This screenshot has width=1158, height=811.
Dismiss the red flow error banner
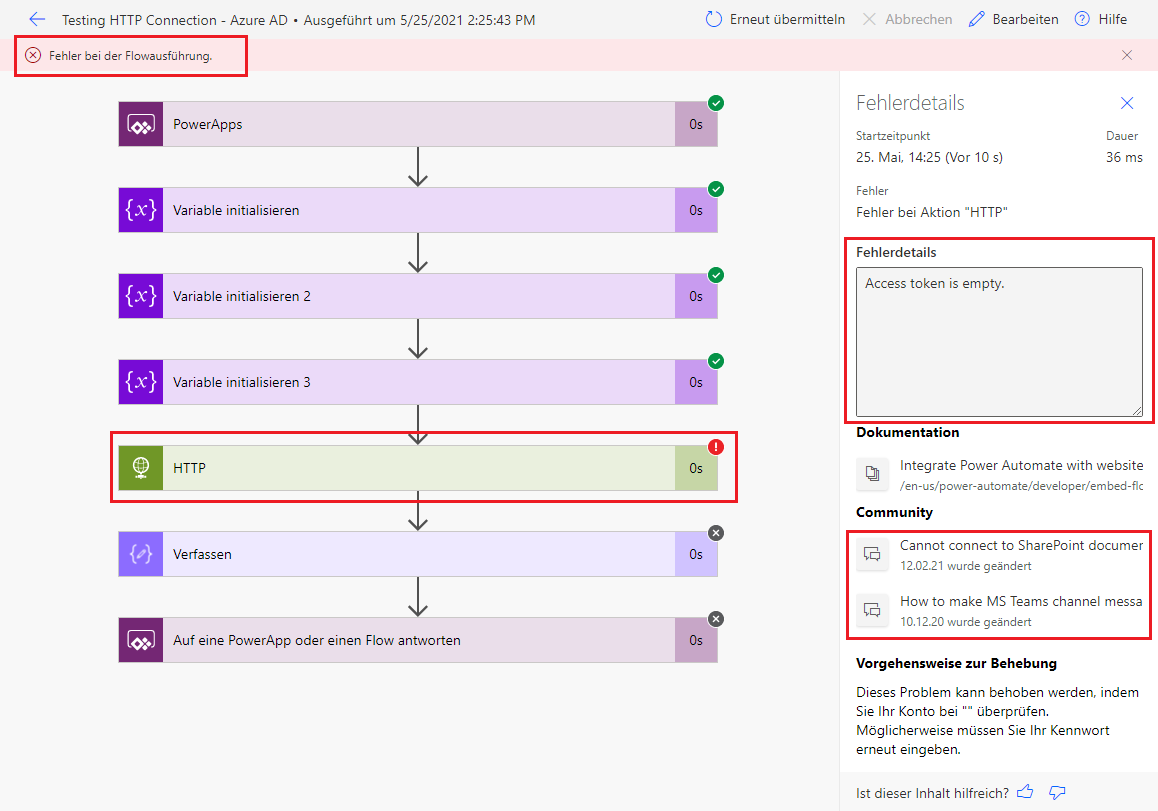point(1127,55)
